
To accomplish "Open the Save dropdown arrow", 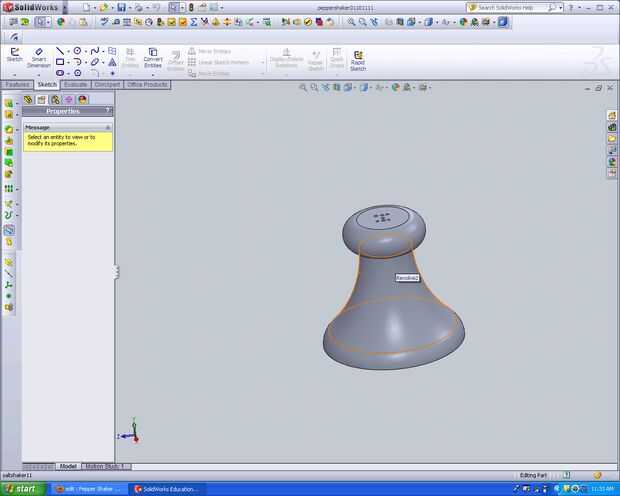I will [129, 8].
